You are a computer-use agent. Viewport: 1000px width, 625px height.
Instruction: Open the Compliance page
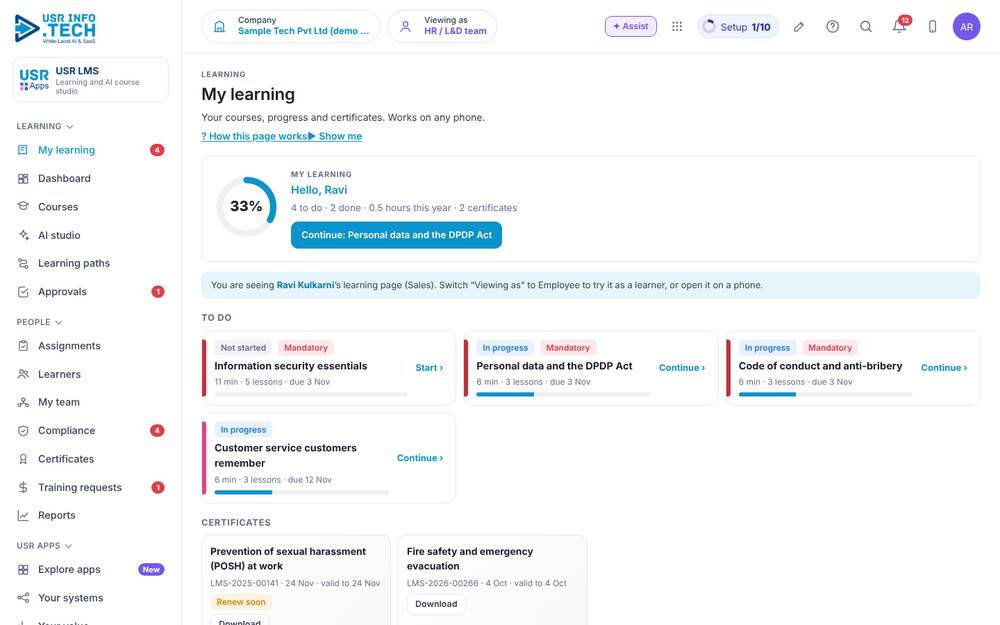coord(90,430)
